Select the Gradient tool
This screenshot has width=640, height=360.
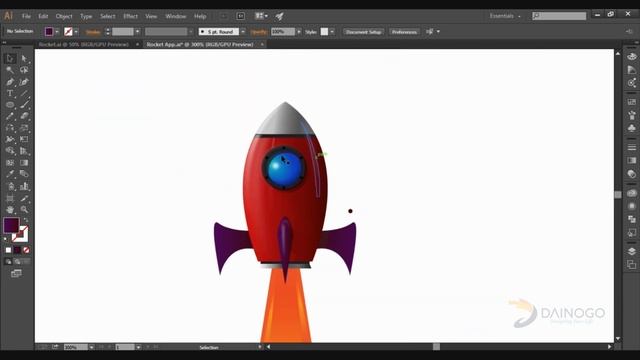point(24,163)
